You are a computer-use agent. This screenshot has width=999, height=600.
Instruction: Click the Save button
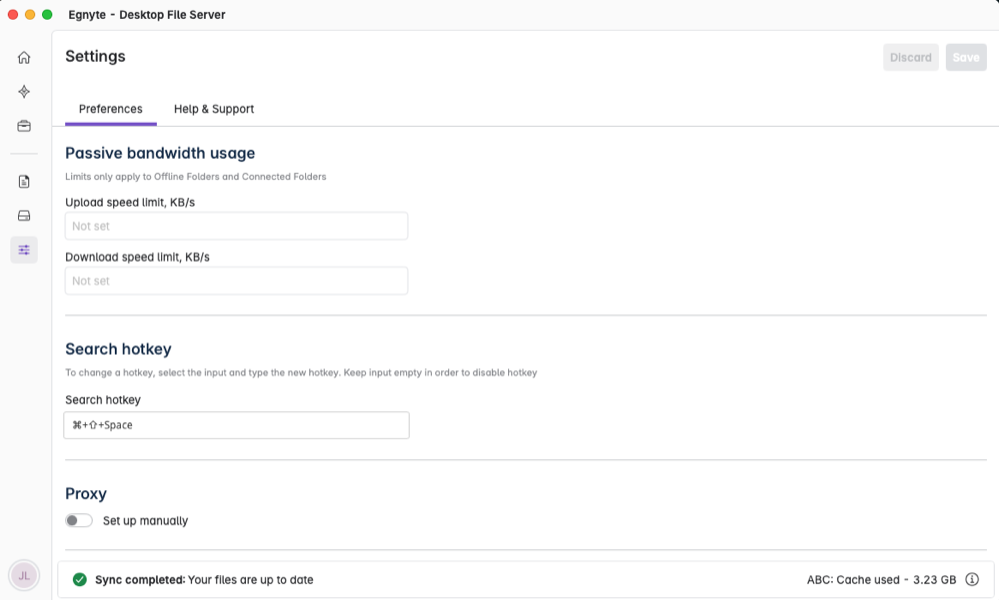966,57
